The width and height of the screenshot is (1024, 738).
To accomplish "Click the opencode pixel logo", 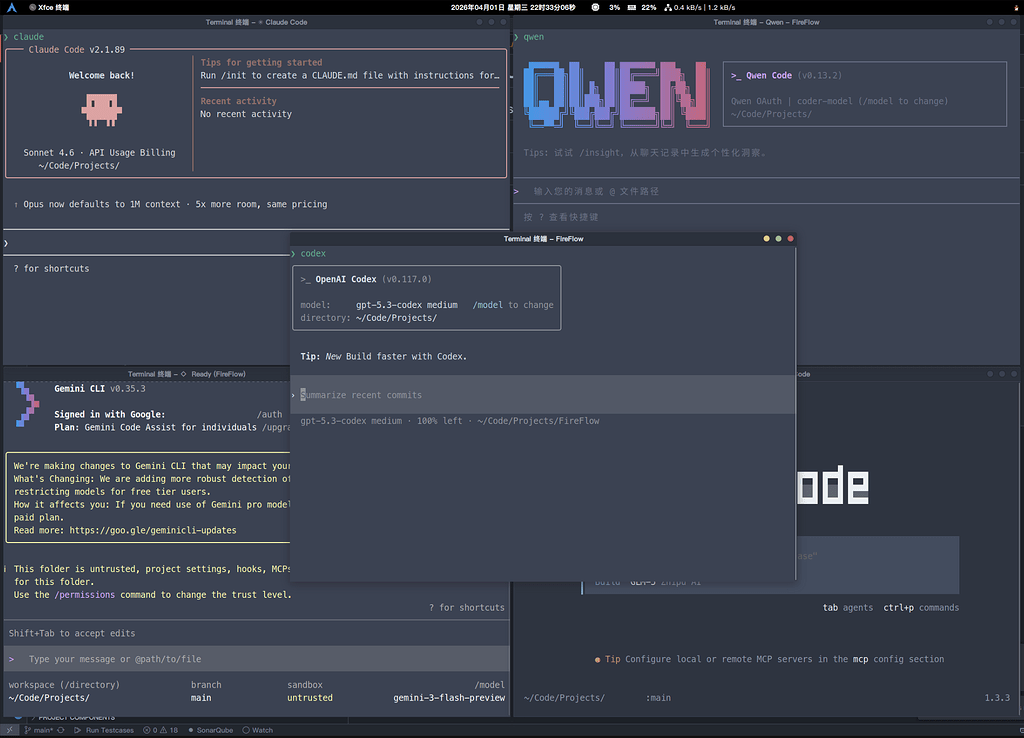I will click(x=833, y=485).
